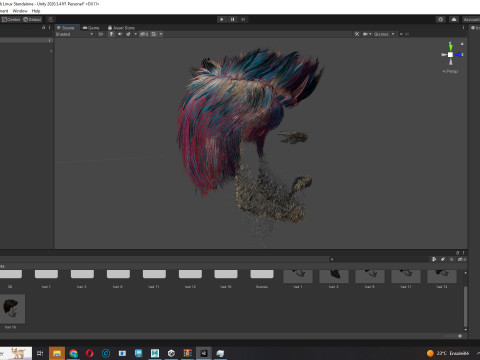
Task: Open File Explorer from taskbar
Action: pyautogui.click(x=57, y=353)
